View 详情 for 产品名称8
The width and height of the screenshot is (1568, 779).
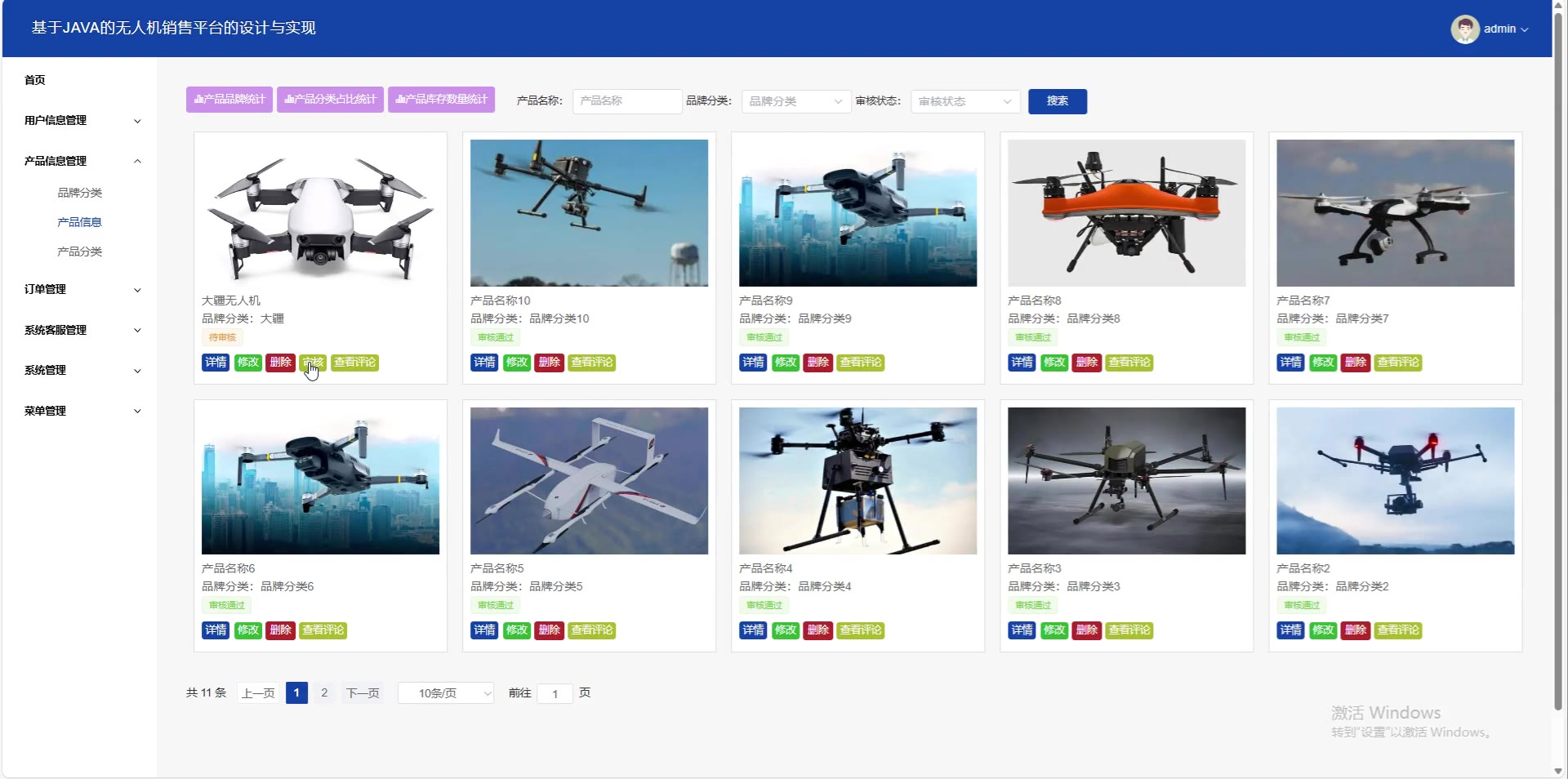coord(1022,363)
